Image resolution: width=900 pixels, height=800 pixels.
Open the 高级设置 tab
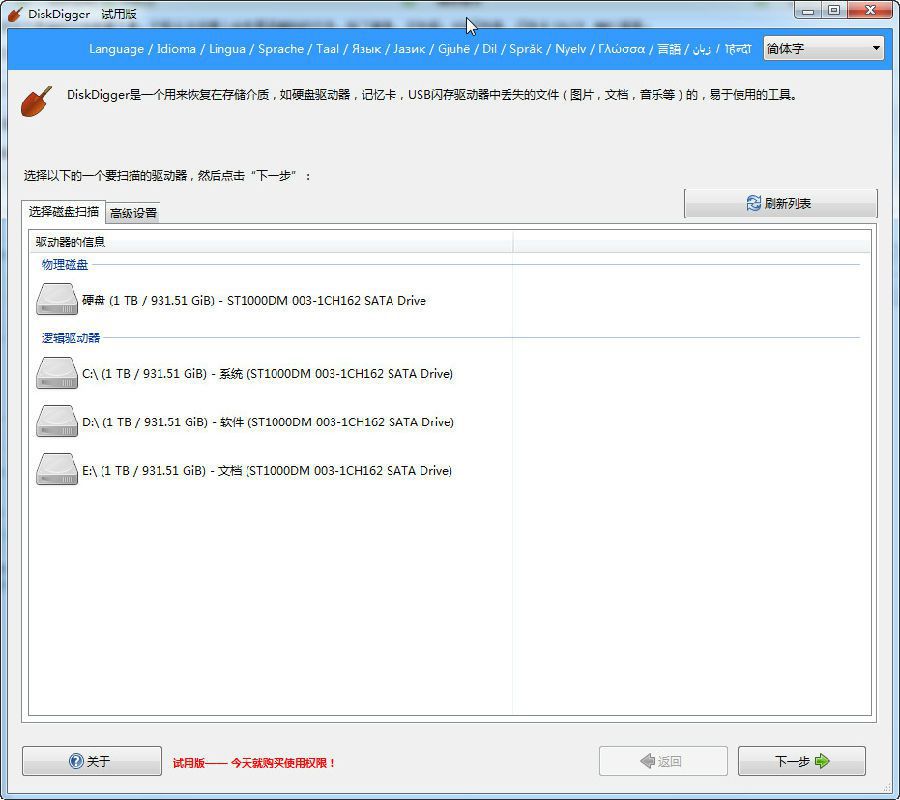pyautogui.click(x=133, y=213)
